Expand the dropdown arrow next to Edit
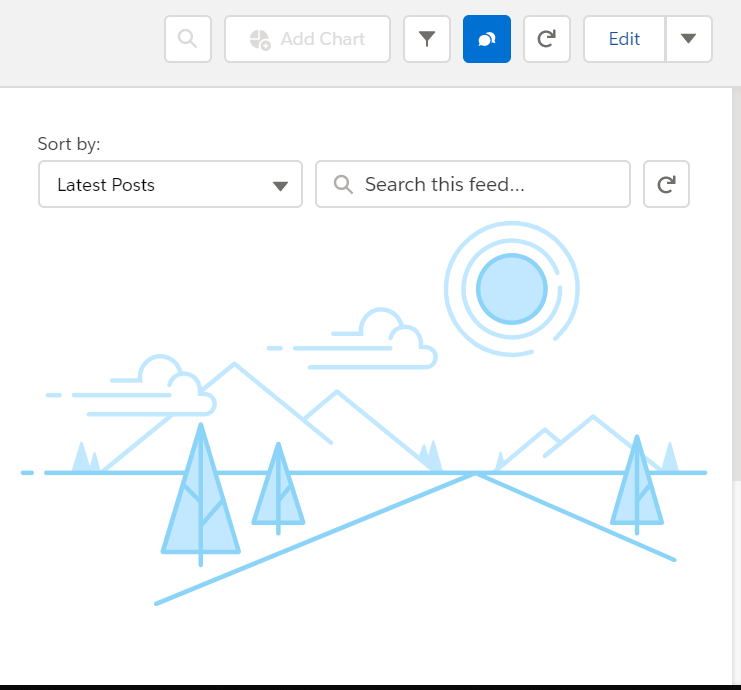The width and height of the screenshot is (741, 690). click(x=688, y=39)
